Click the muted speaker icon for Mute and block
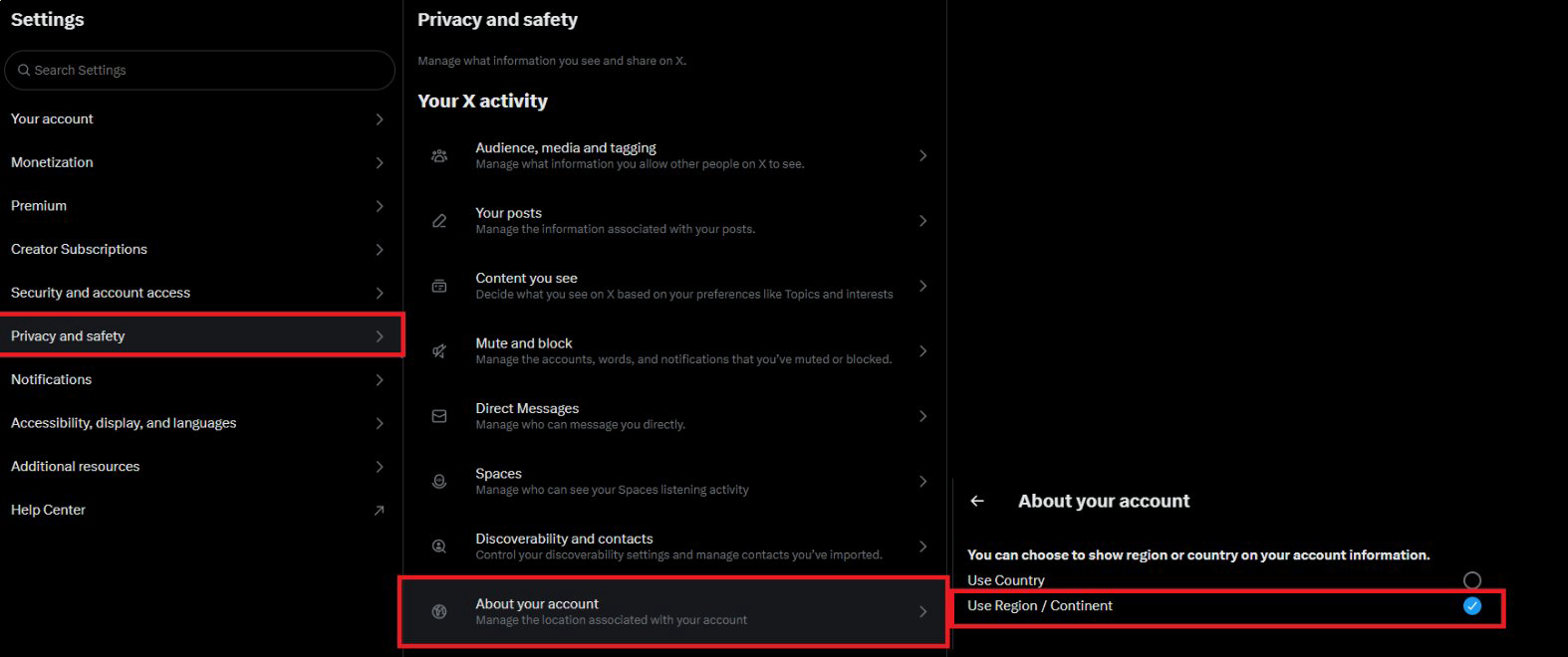The image size is (1568, 657). click(x=439, y=351)
